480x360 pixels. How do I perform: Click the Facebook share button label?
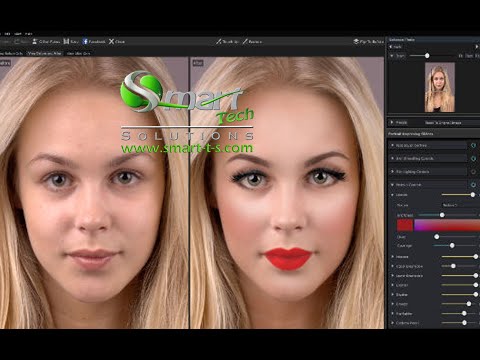click(97, 42)
